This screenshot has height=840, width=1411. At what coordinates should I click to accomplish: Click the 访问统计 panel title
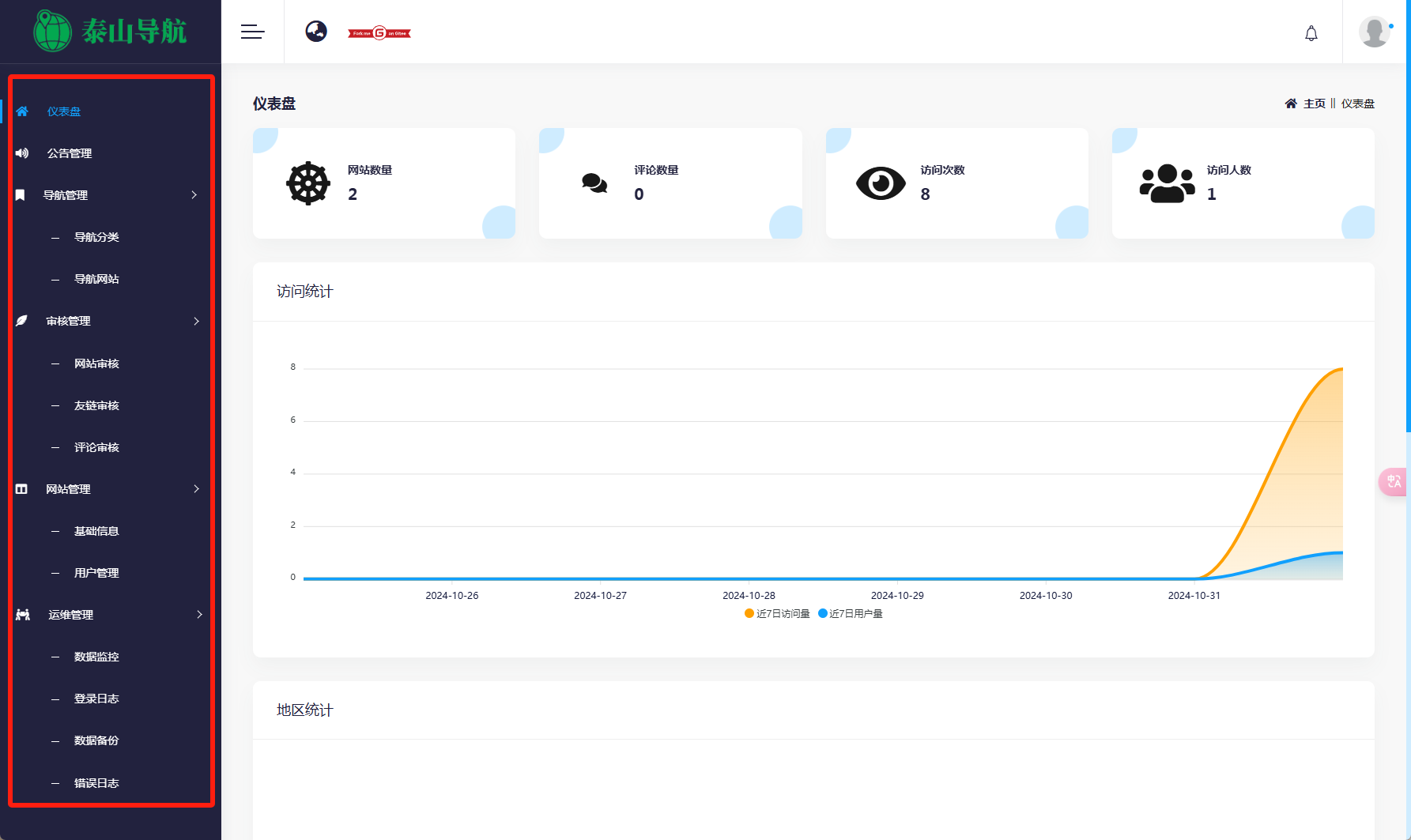[305, 292]
